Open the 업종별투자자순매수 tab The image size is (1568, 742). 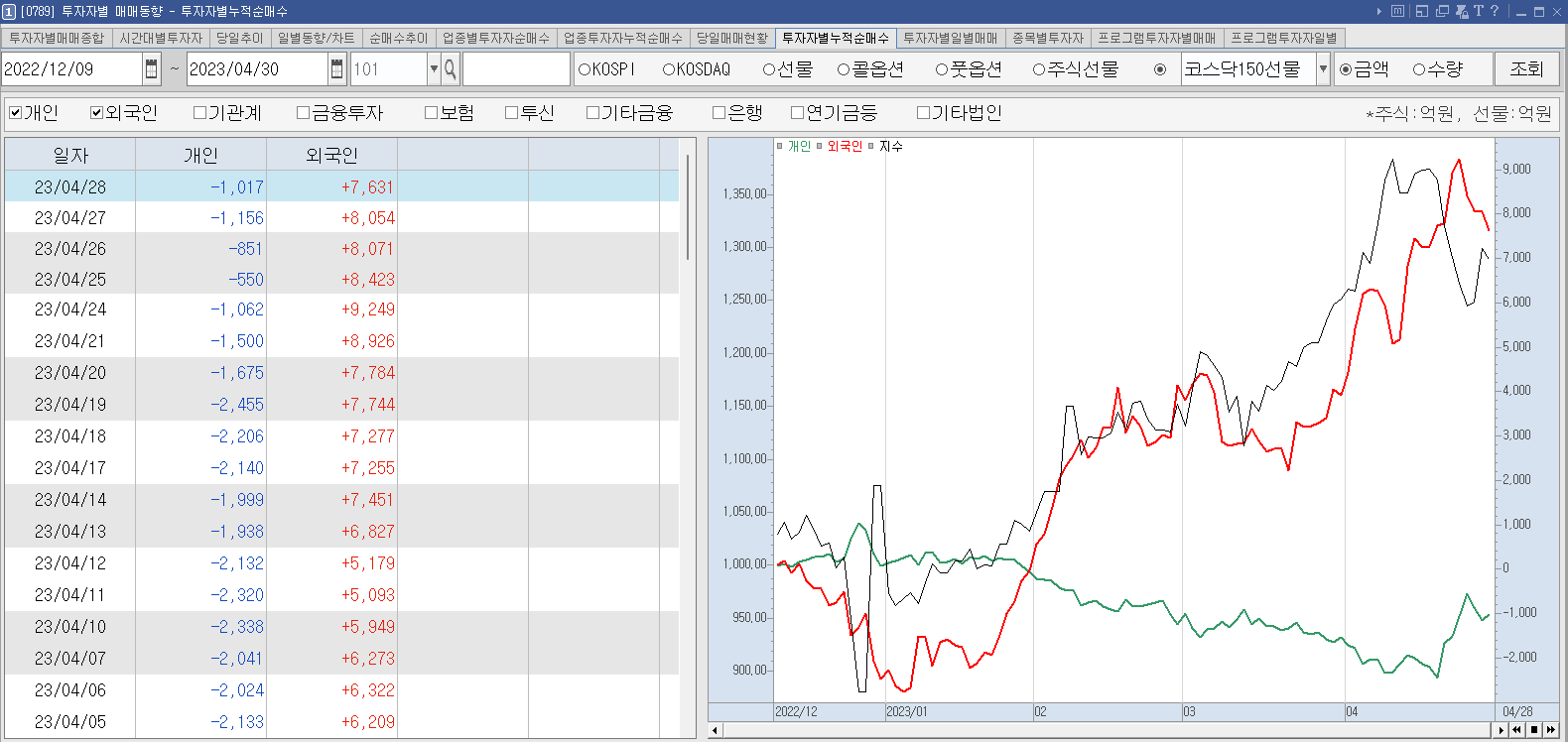tap(495, 38)
